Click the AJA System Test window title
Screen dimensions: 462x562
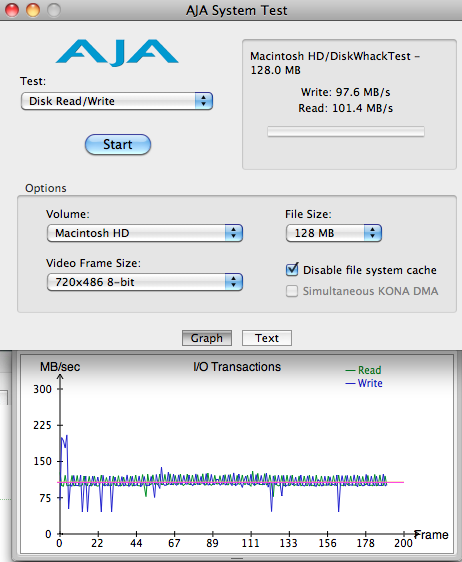(237, 10)
